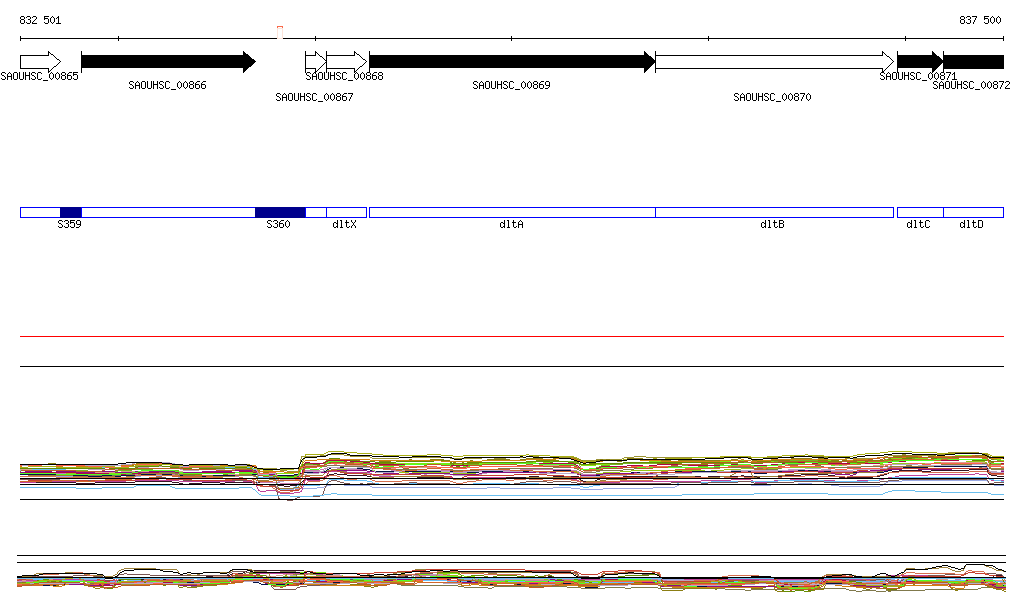Screen dimensions: 1024x611
Task: Select the SAOUHSC_00869 black gene arrow
Action: point(512,62)
